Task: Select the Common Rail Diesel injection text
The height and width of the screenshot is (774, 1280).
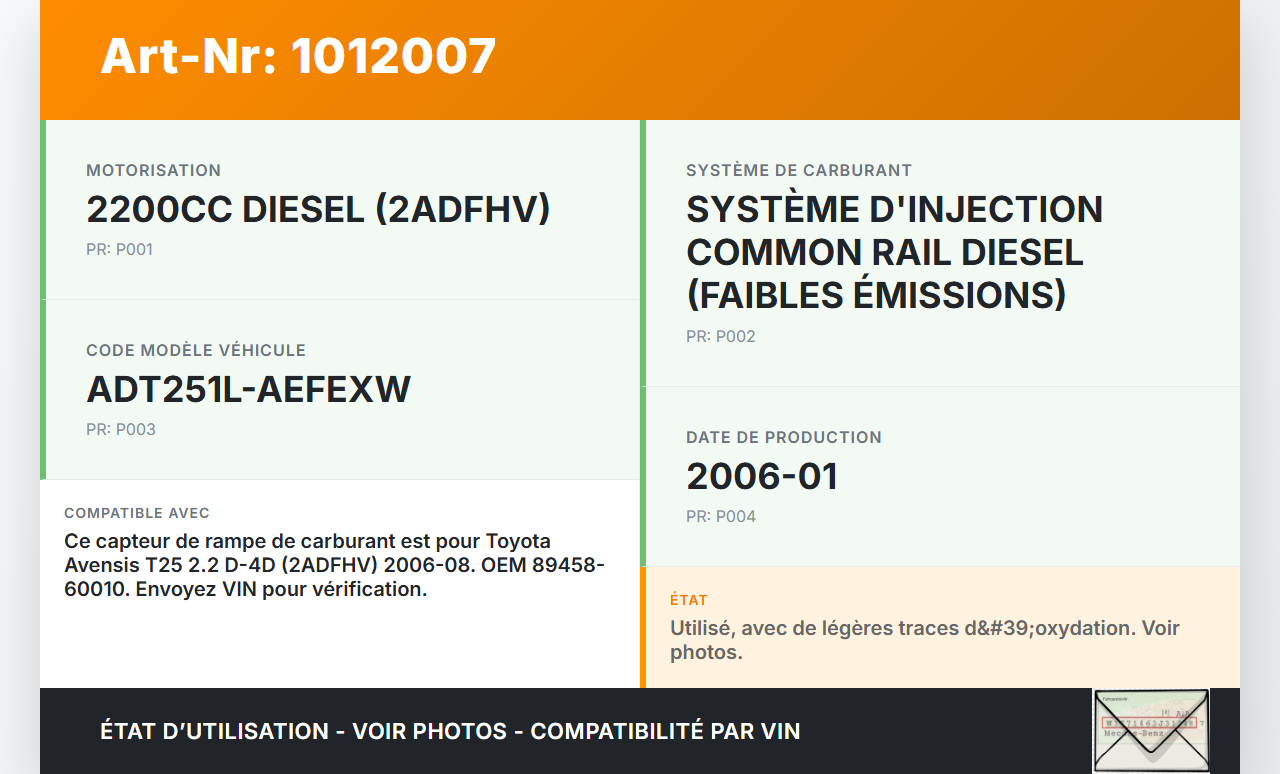Action: click(x=893, y=252)
